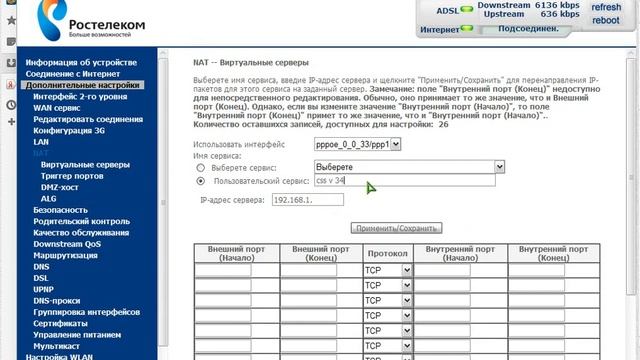Click the Интернет green status indicator
Viewport: 640px width, 360px height.
(x=467, y=28)
